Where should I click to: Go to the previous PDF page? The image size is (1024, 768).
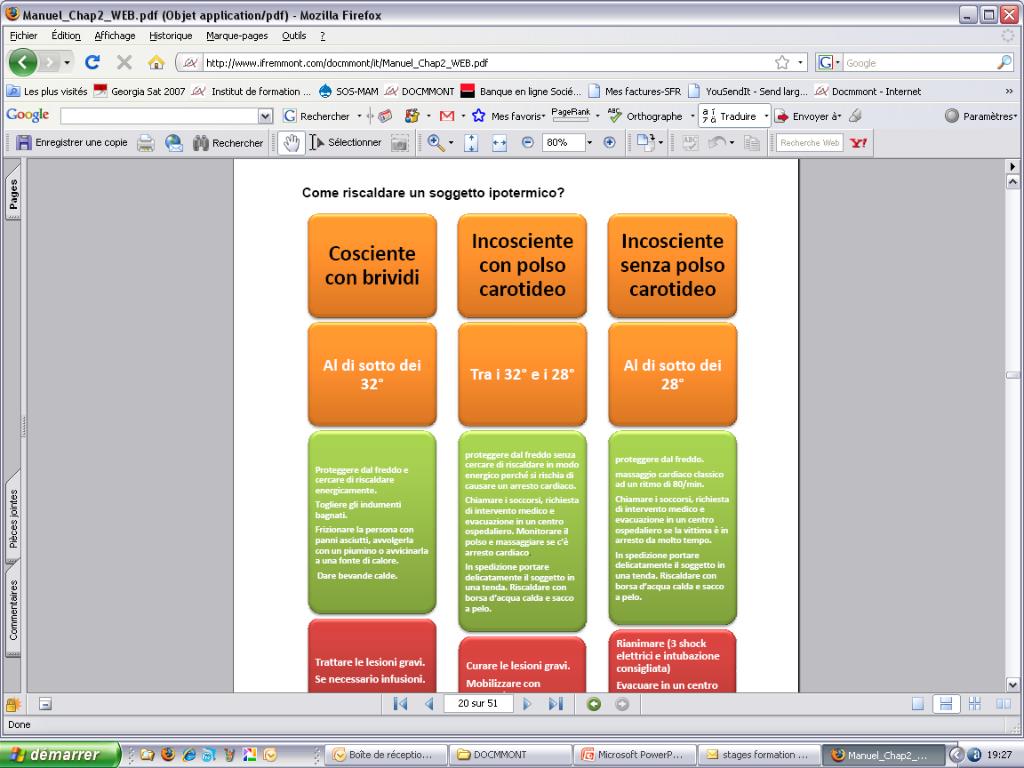(429, 703)
